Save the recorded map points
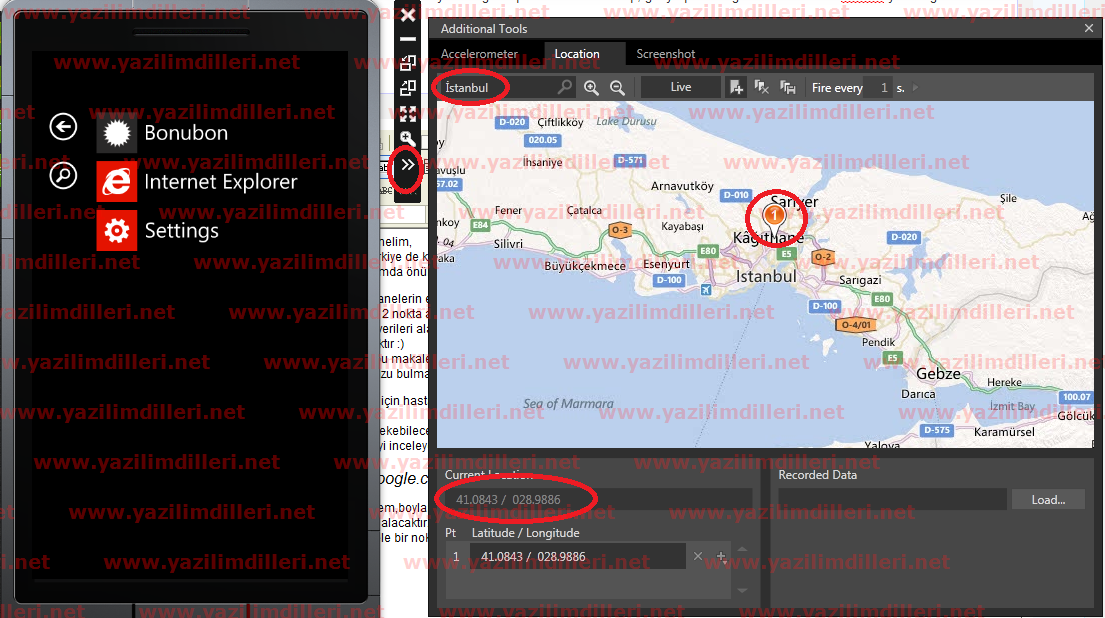Image resolution: width=1105 pixels, height=618 pixels. 788,87
